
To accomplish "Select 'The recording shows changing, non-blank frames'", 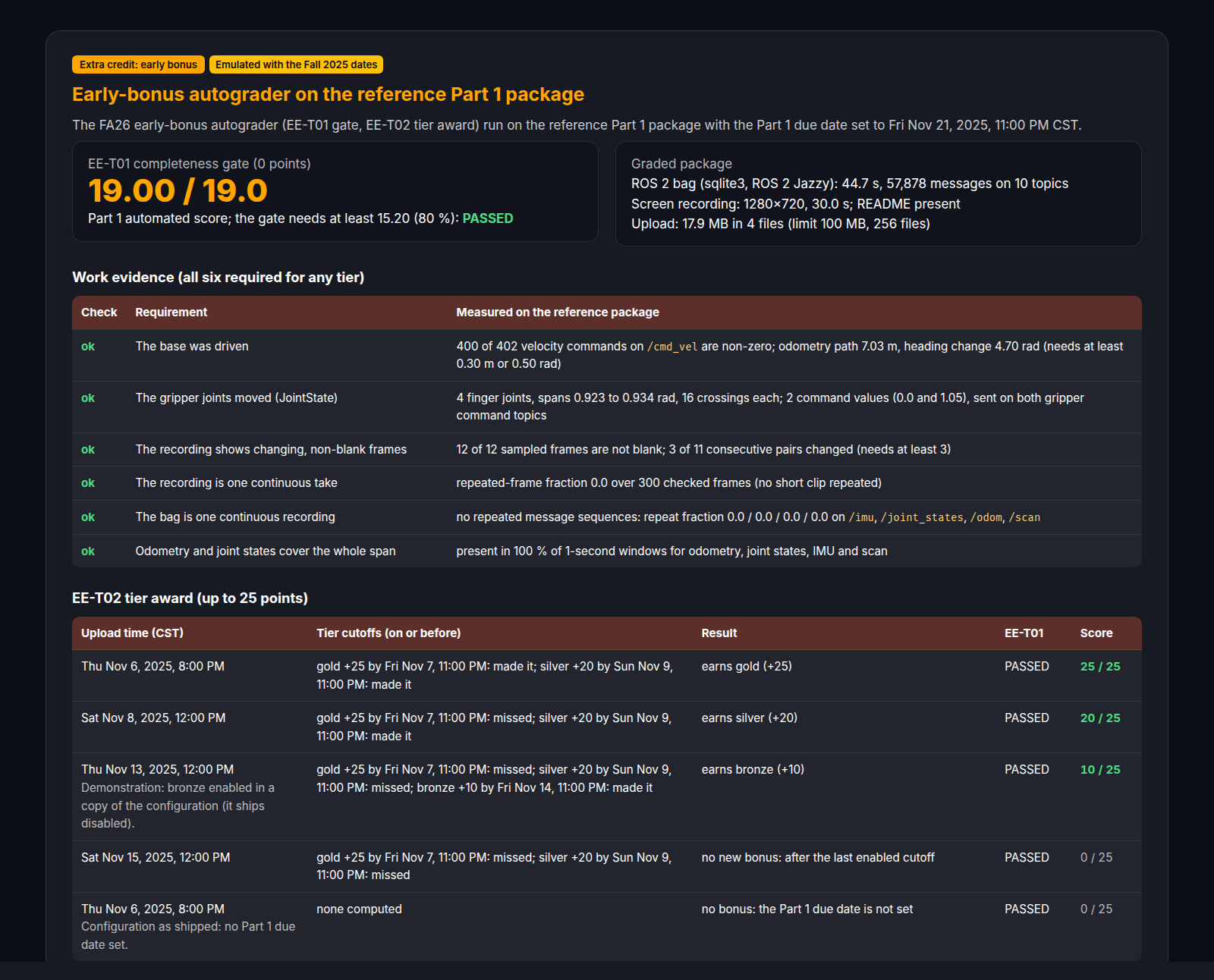I will tap(271, 450).
